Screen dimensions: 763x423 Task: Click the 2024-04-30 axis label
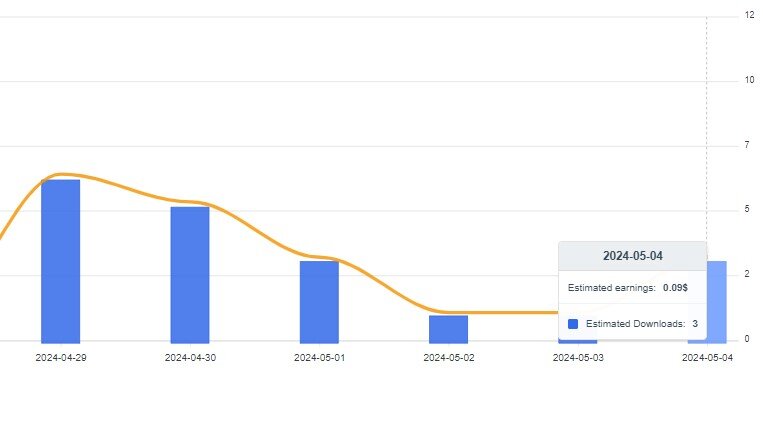click(190, 358)
